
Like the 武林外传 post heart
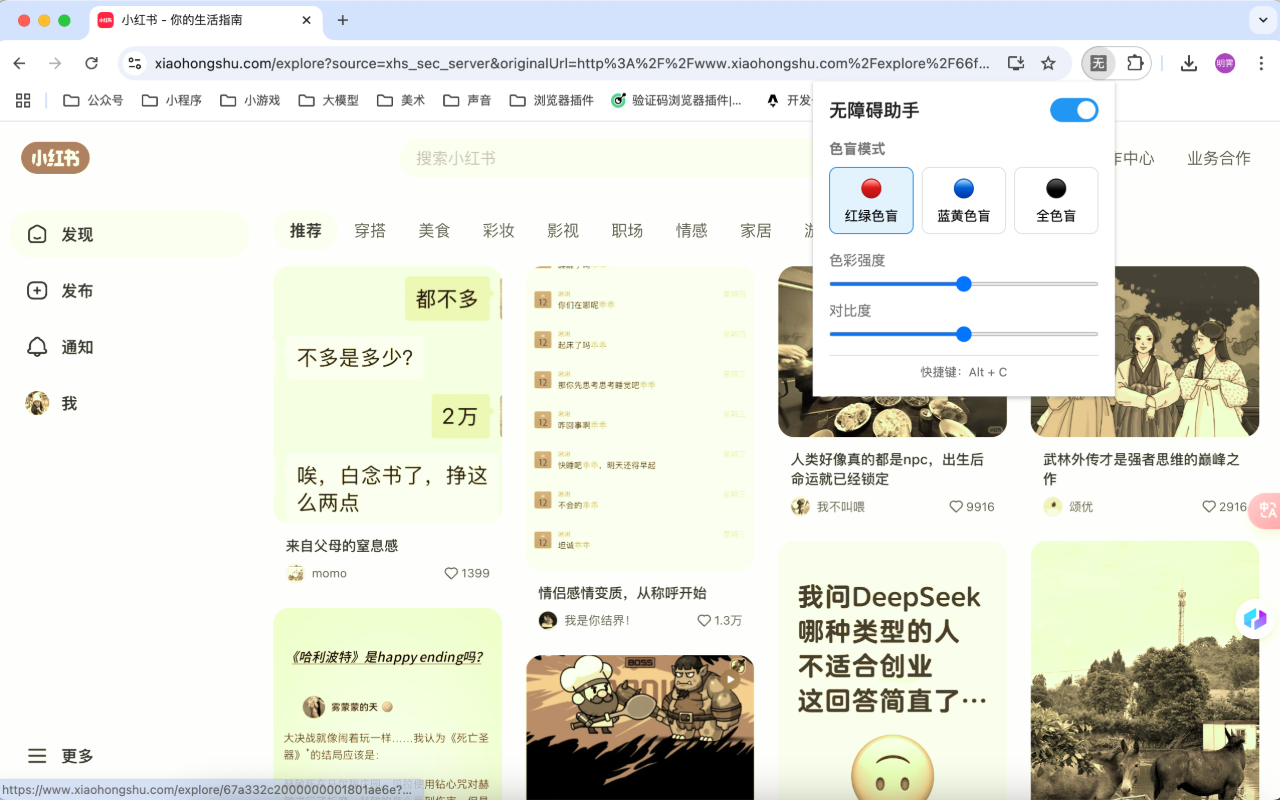tap(1209, 507)
